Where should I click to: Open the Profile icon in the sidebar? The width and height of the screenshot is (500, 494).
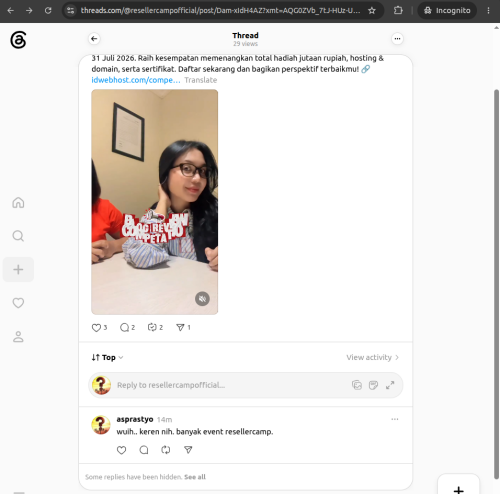pyautogui.click(x=18, y=336)
